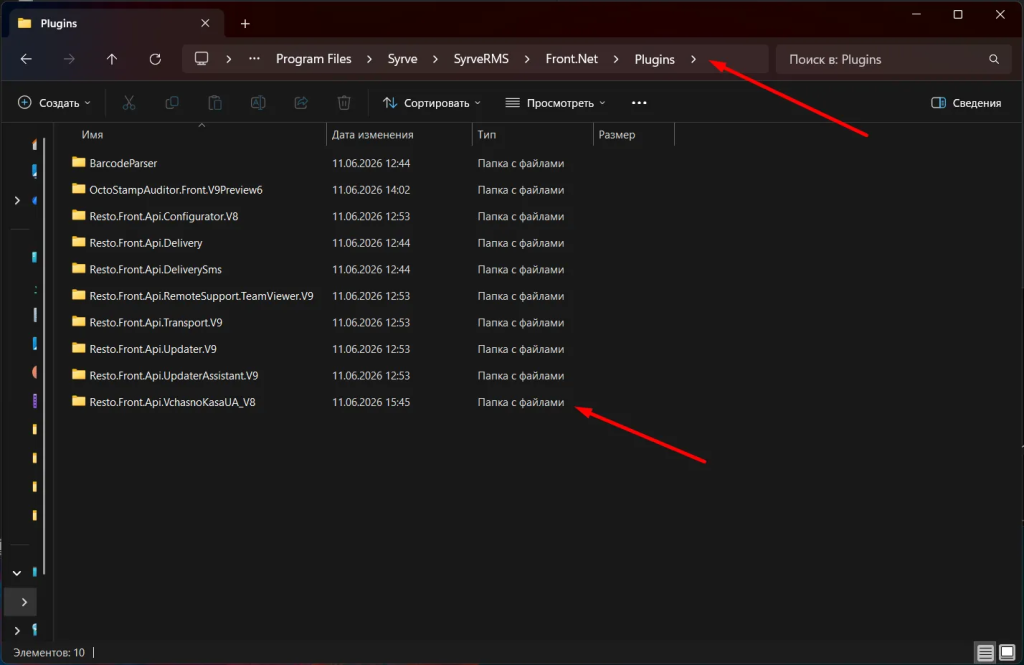Copy using the toolbar copy icon

172,103
